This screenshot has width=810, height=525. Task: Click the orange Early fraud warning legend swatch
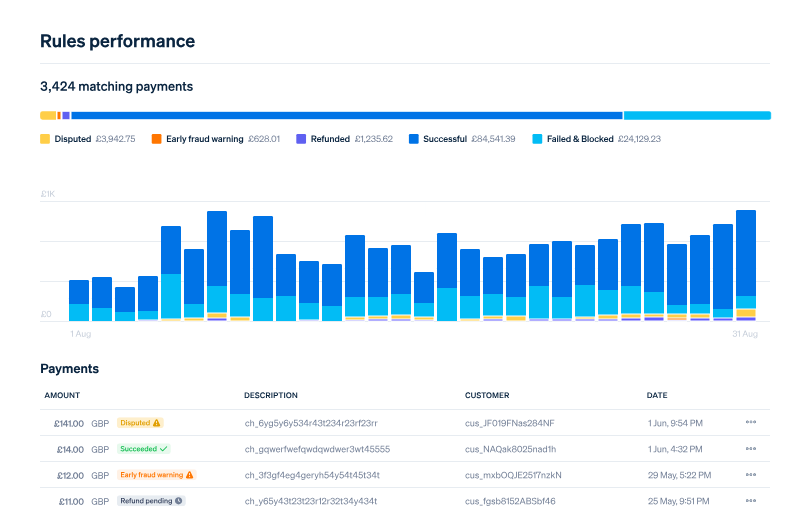click(156, 139)
